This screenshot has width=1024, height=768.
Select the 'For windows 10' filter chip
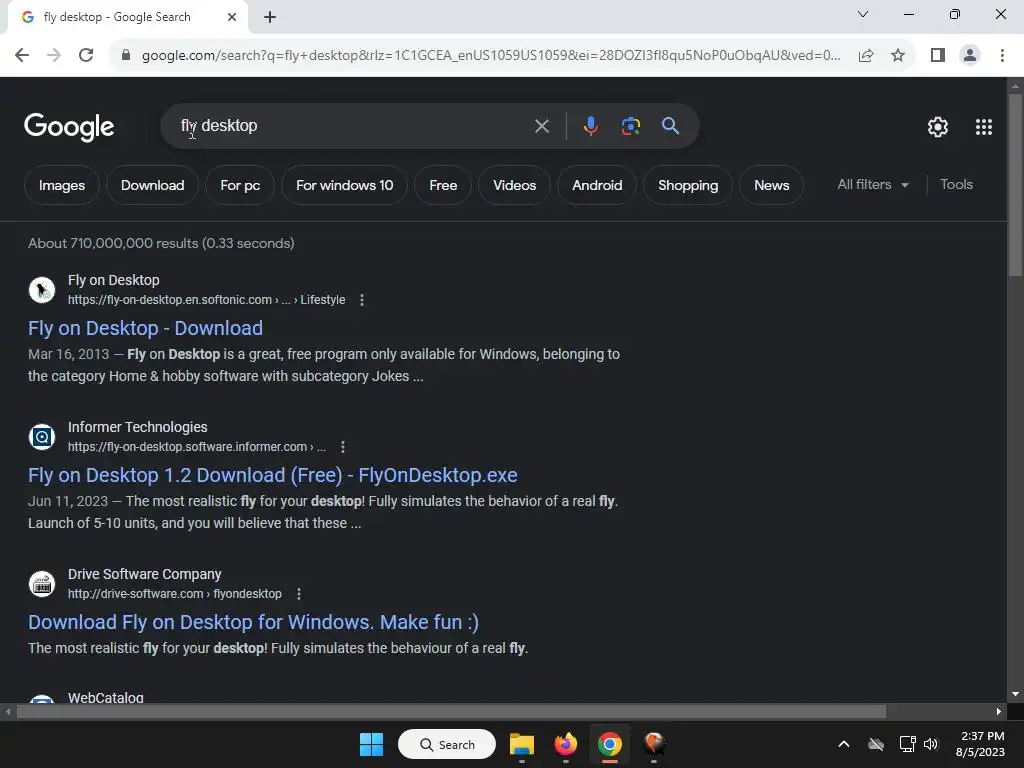point(344,185)
